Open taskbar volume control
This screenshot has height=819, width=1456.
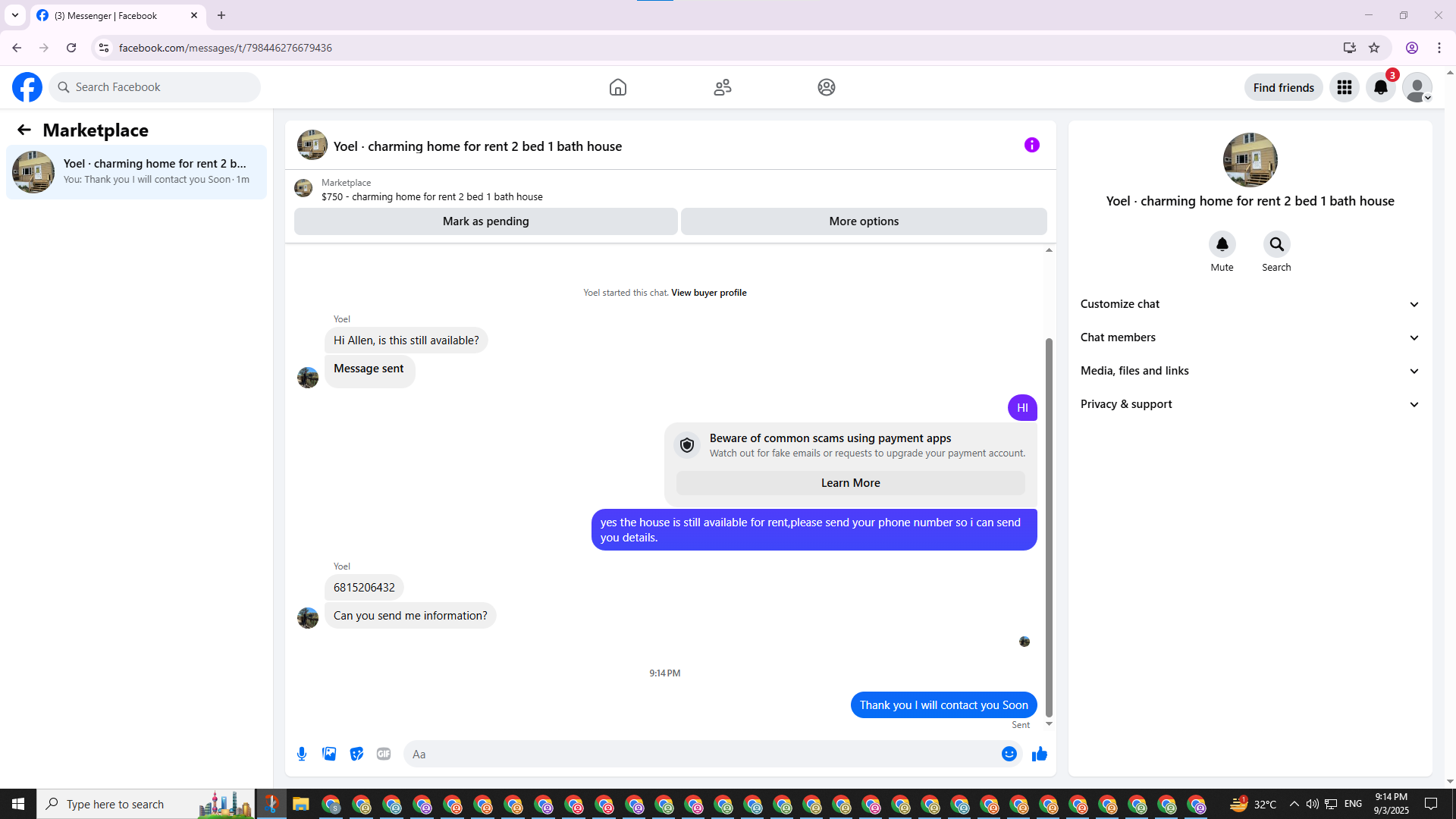[x=1312, y=804]
